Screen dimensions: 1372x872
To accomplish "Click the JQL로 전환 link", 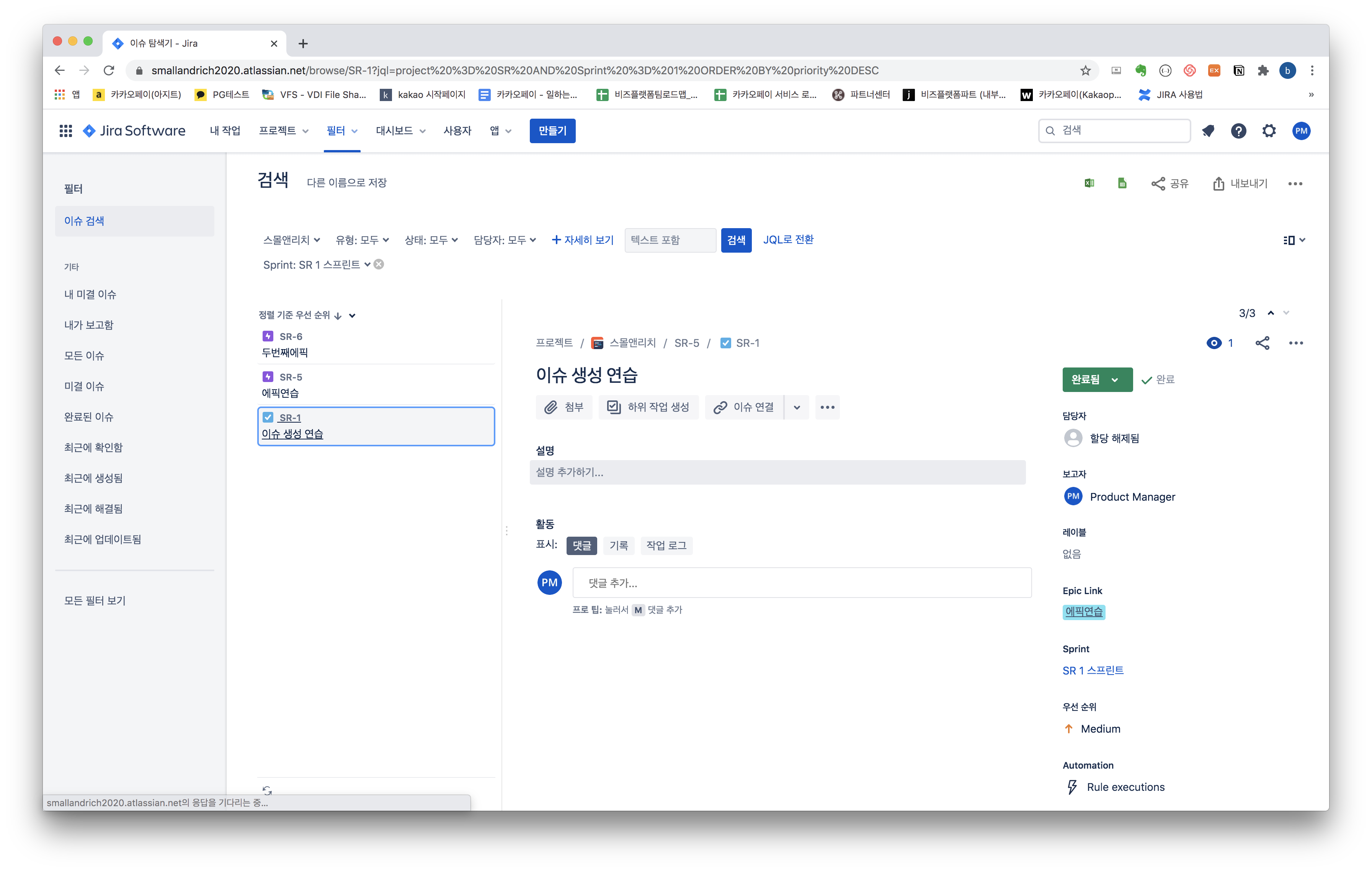I will pyautogui.click(x=788, y=240).
